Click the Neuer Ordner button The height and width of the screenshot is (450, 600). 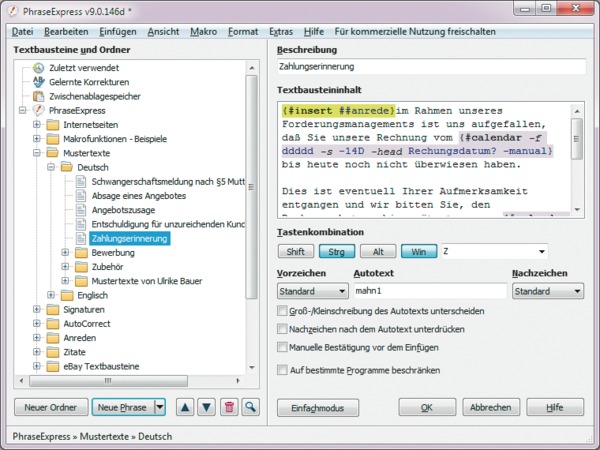tap(51, 407)
